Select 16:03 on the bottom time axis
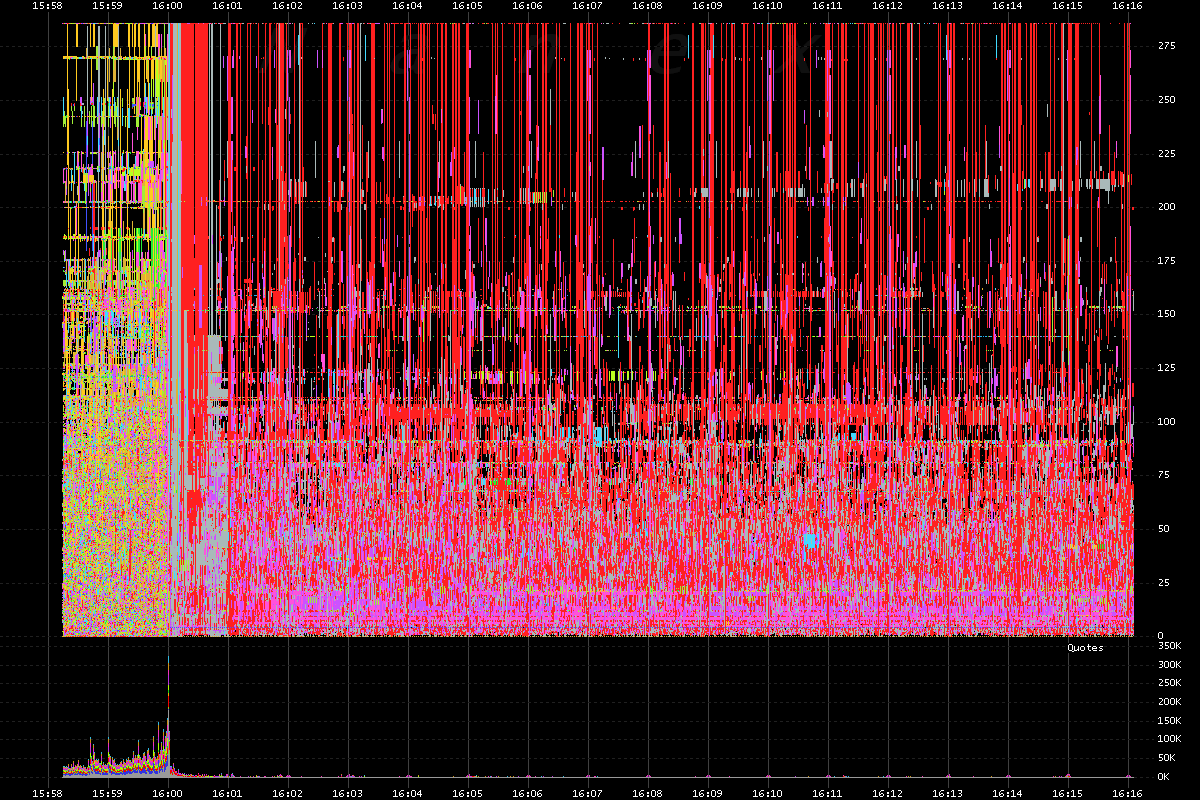The width and height of the screenshot is (1200, 800). pos(347,793)
